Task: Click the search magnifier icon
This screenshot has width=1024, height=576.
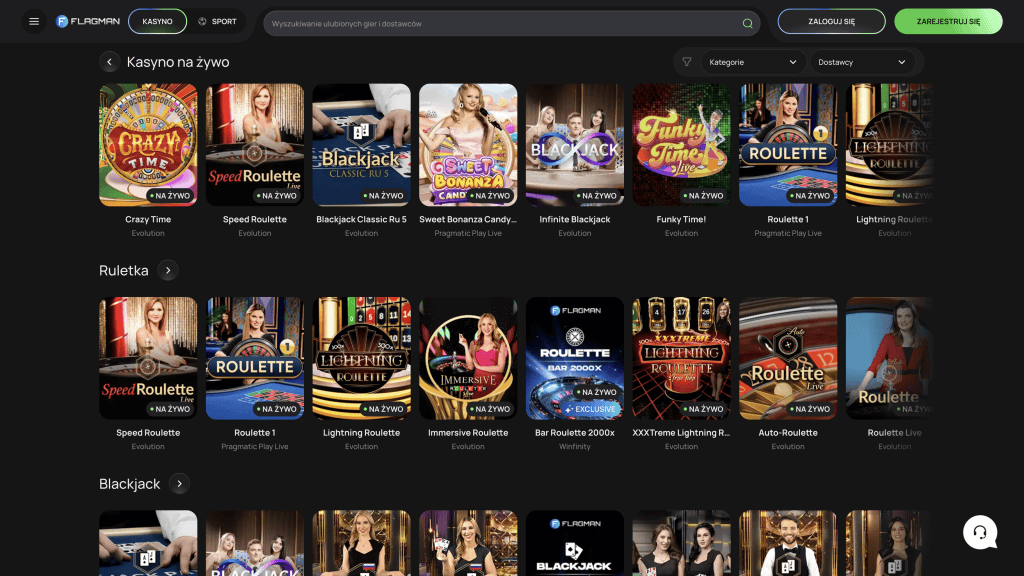Action: point(747,23)
